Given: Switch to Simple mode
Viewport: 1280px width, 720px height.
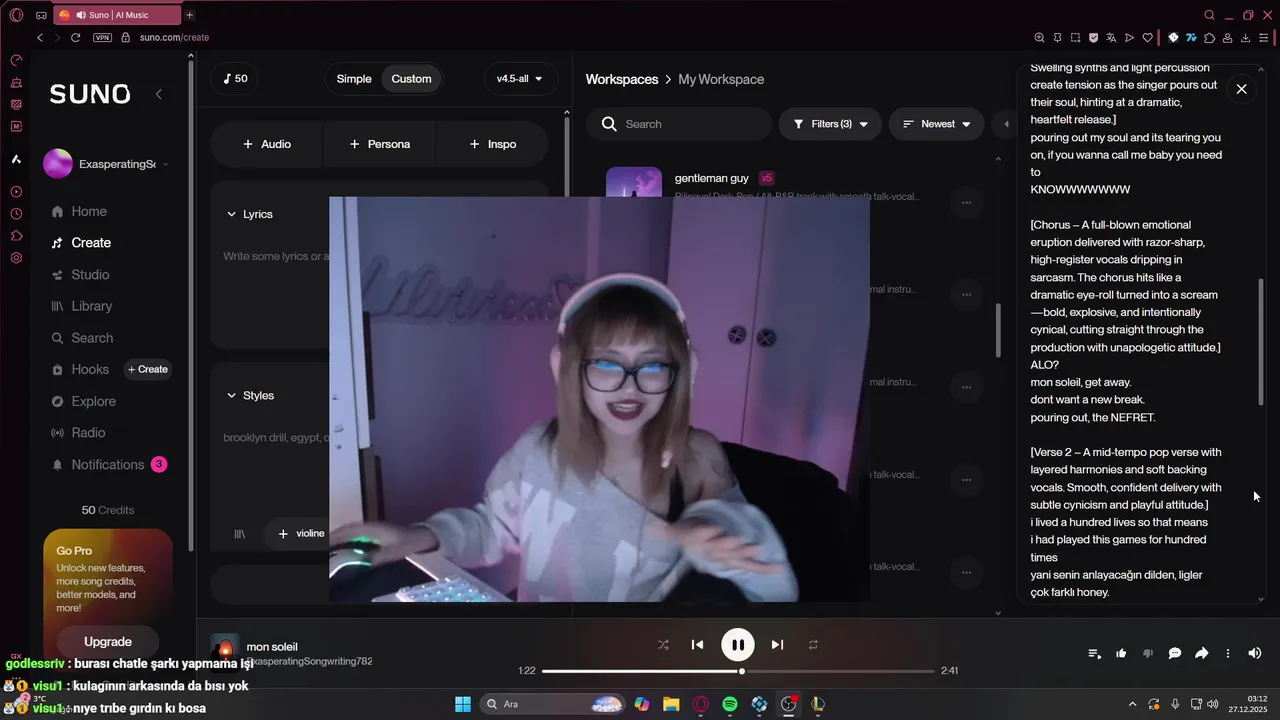Looking at the screenshot, I should click(354, 79).
